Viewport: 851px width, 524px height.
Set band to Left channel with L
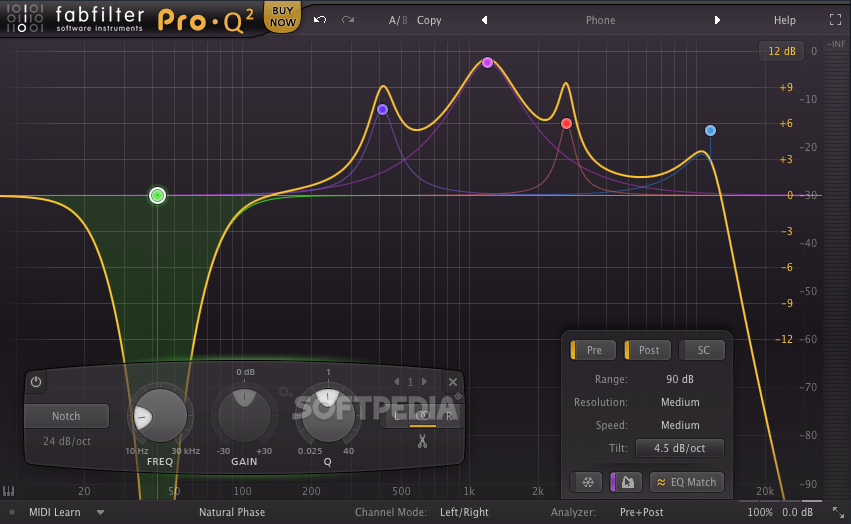coord(397,416)
